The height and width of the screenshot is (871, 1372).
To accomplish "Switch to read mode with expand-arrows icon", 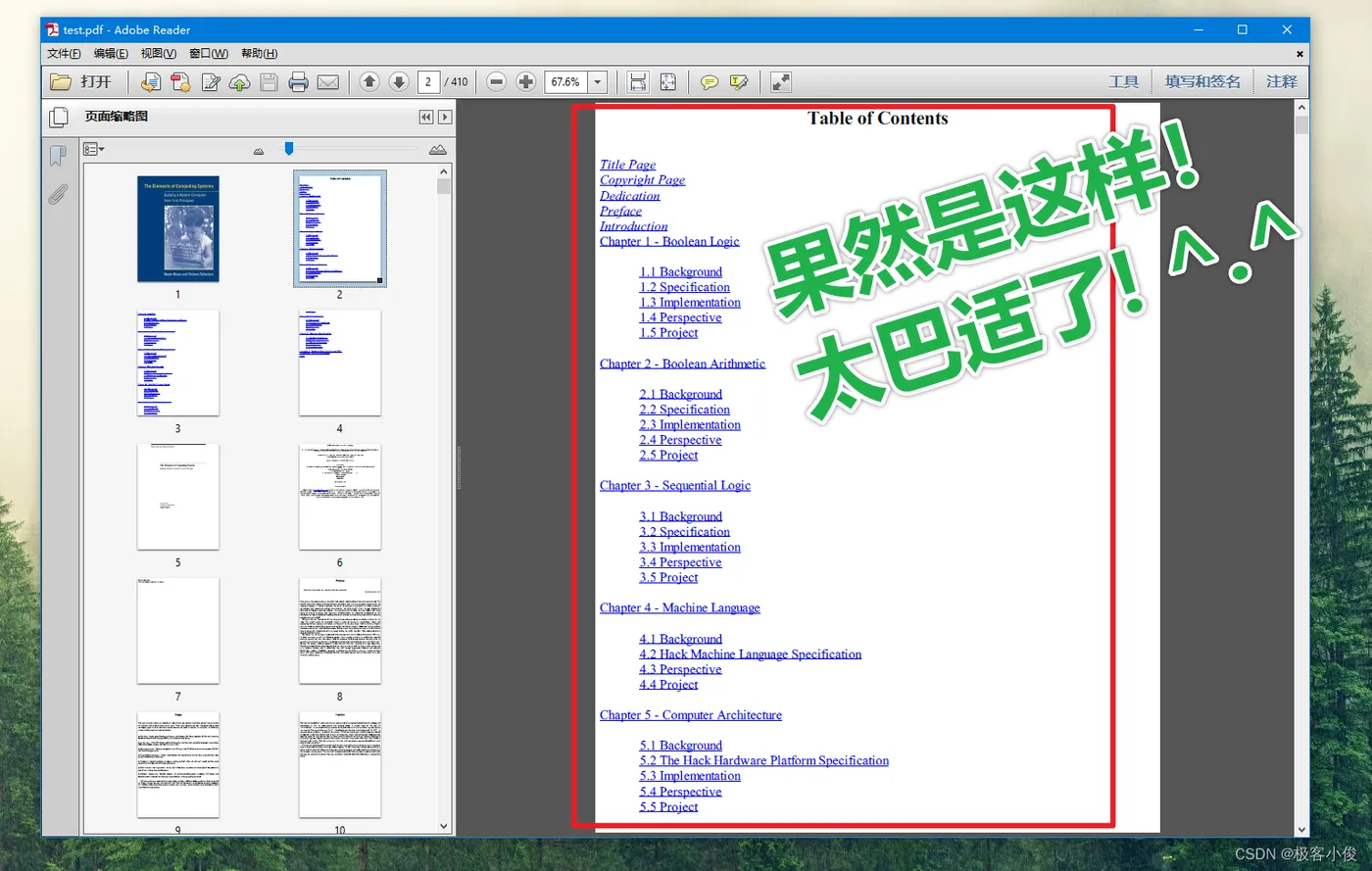I will tap(781, 82).
